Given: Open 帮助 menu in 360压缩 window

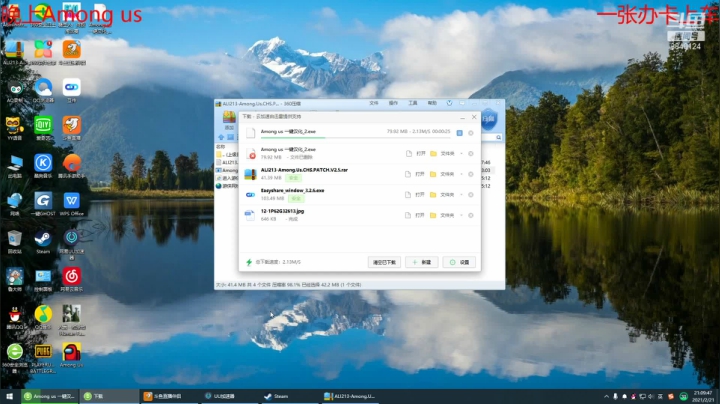Looking at the screenshot, I should point(432,103).
